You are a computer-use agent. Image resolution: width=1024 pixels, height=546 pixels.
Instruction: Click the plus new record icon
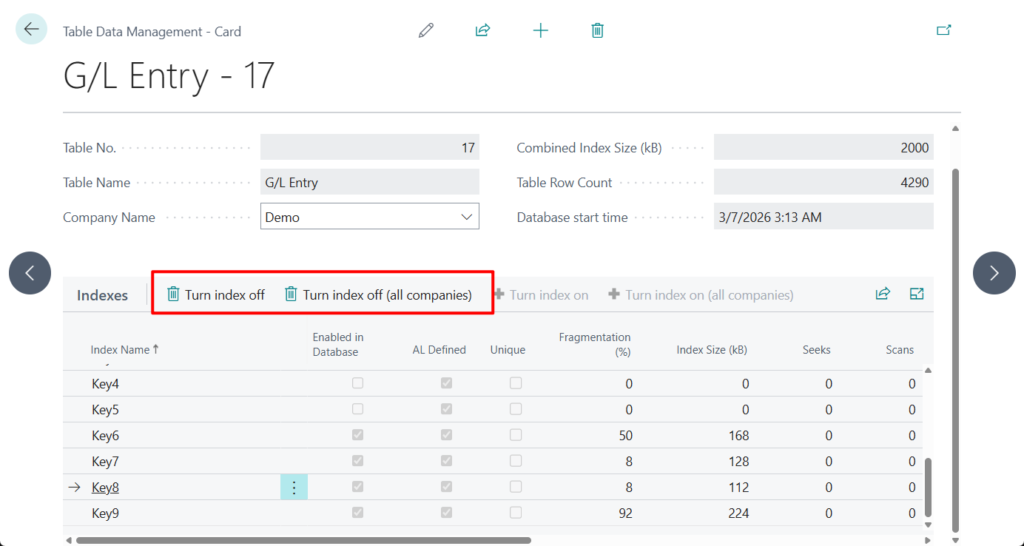click(x=540, y=31)
